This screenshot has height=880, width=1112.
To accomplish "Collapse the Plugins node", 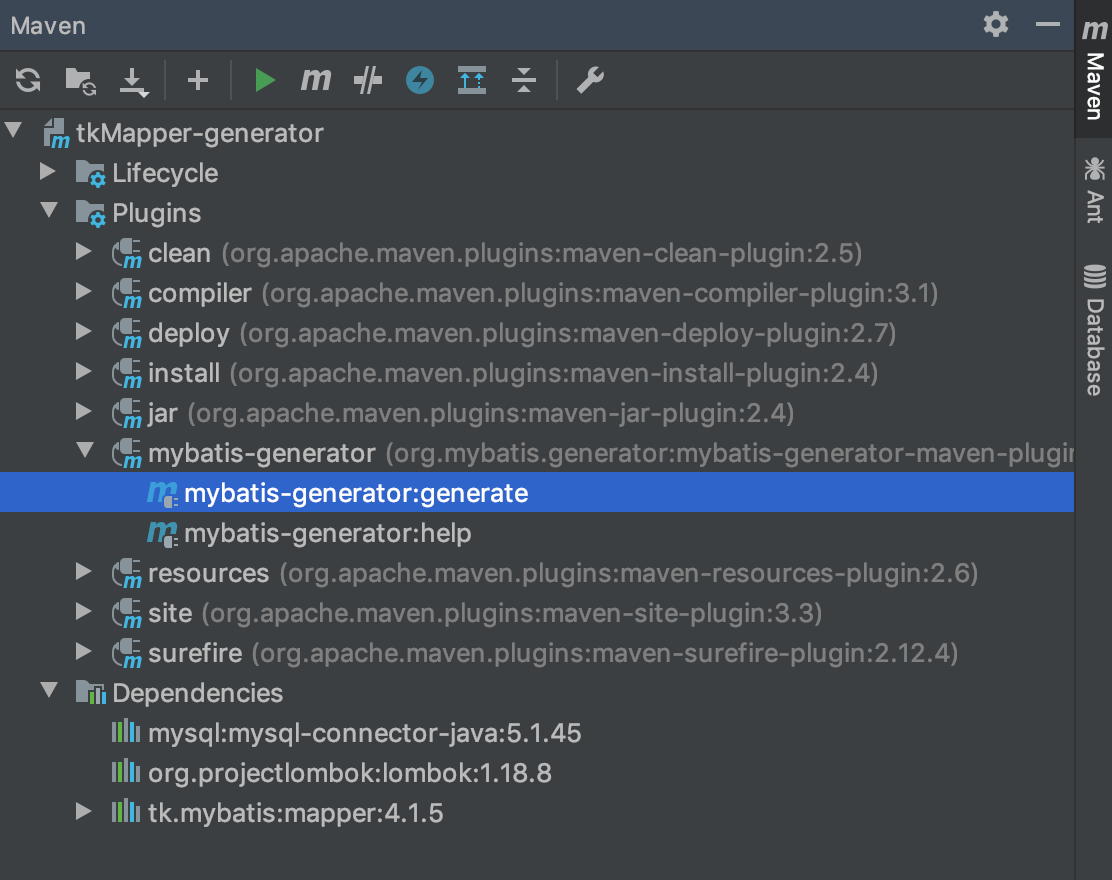I will pyautogui.click(x=49, y=211).
